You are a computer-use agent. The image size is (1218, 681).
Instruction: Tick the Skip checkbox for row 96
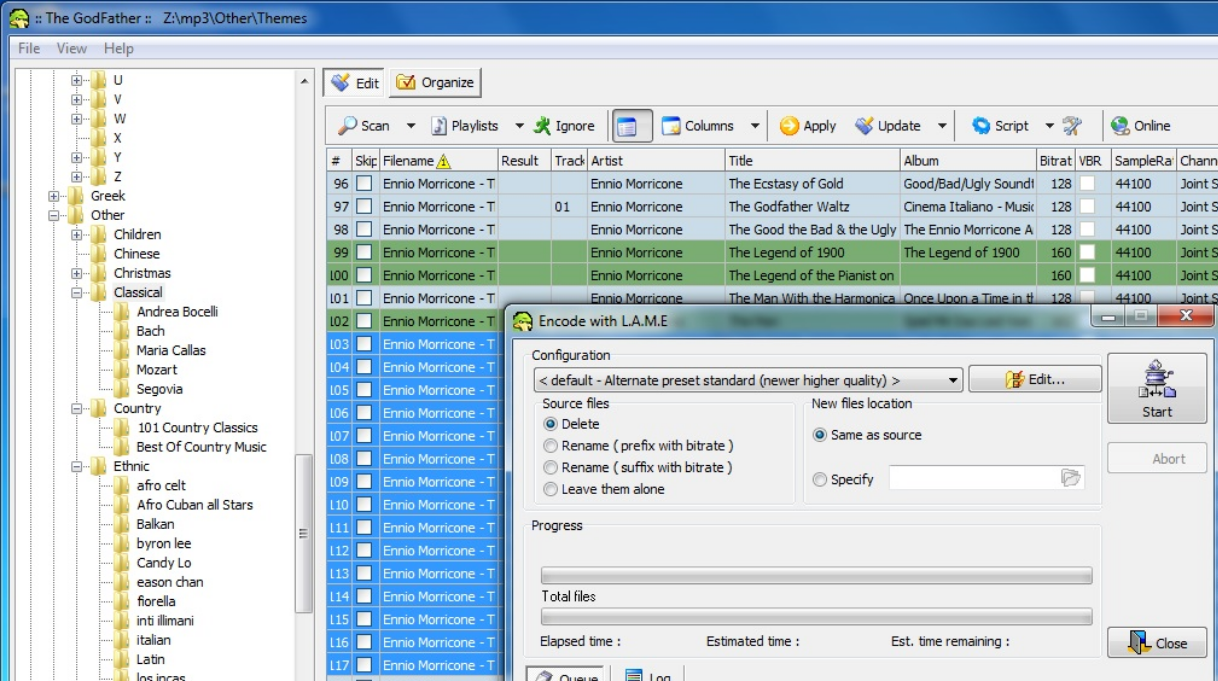[x=365, y=184]
